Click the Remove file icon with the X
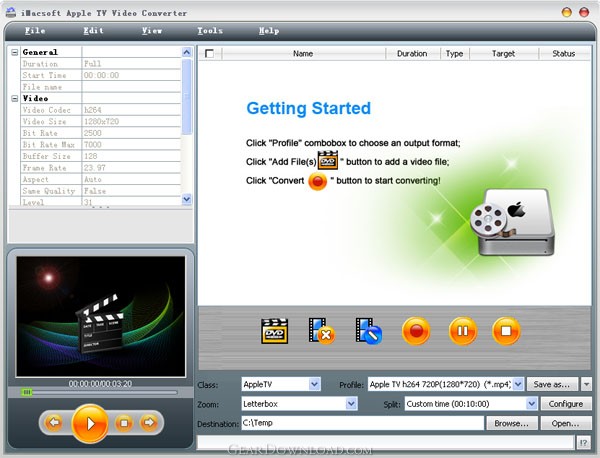 [x=321, y=331]
